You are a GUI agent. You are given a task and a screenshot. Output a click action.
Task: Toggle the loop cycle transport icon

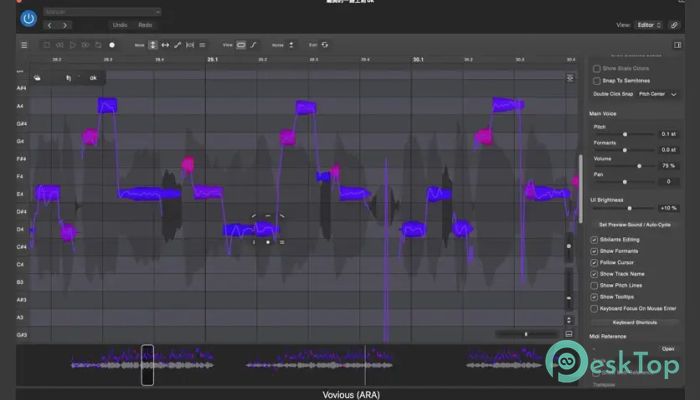[x=98, y=45]
